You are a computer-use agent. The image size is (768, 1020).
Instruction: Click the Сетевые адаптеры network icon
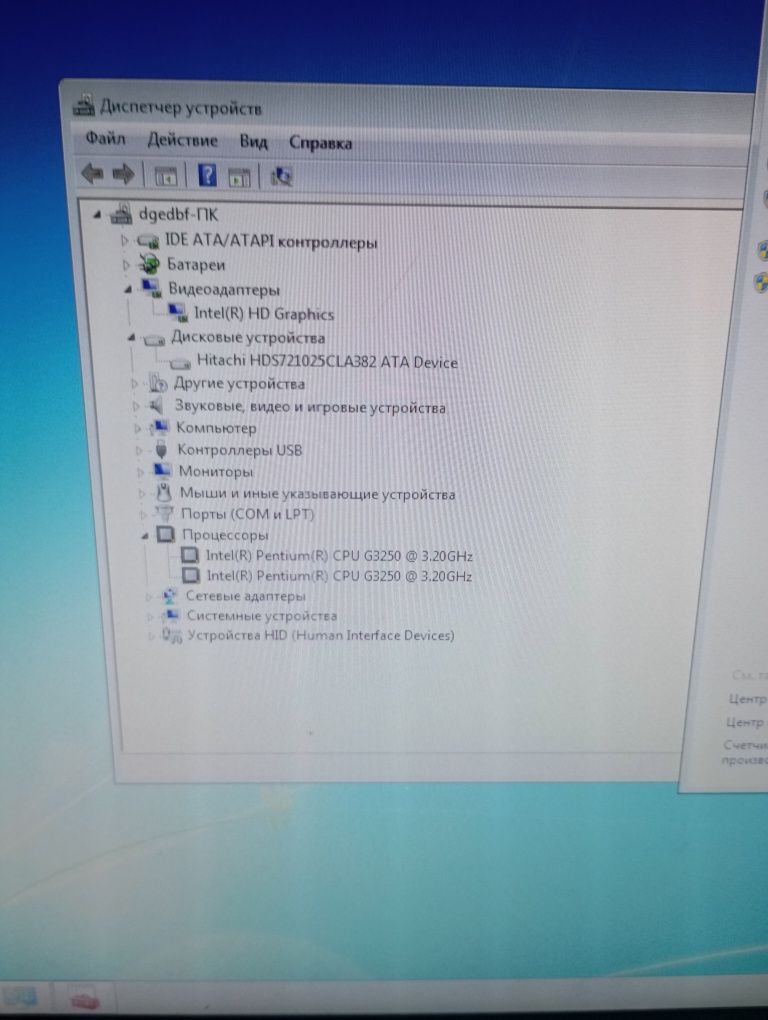(x=170, y=595)
